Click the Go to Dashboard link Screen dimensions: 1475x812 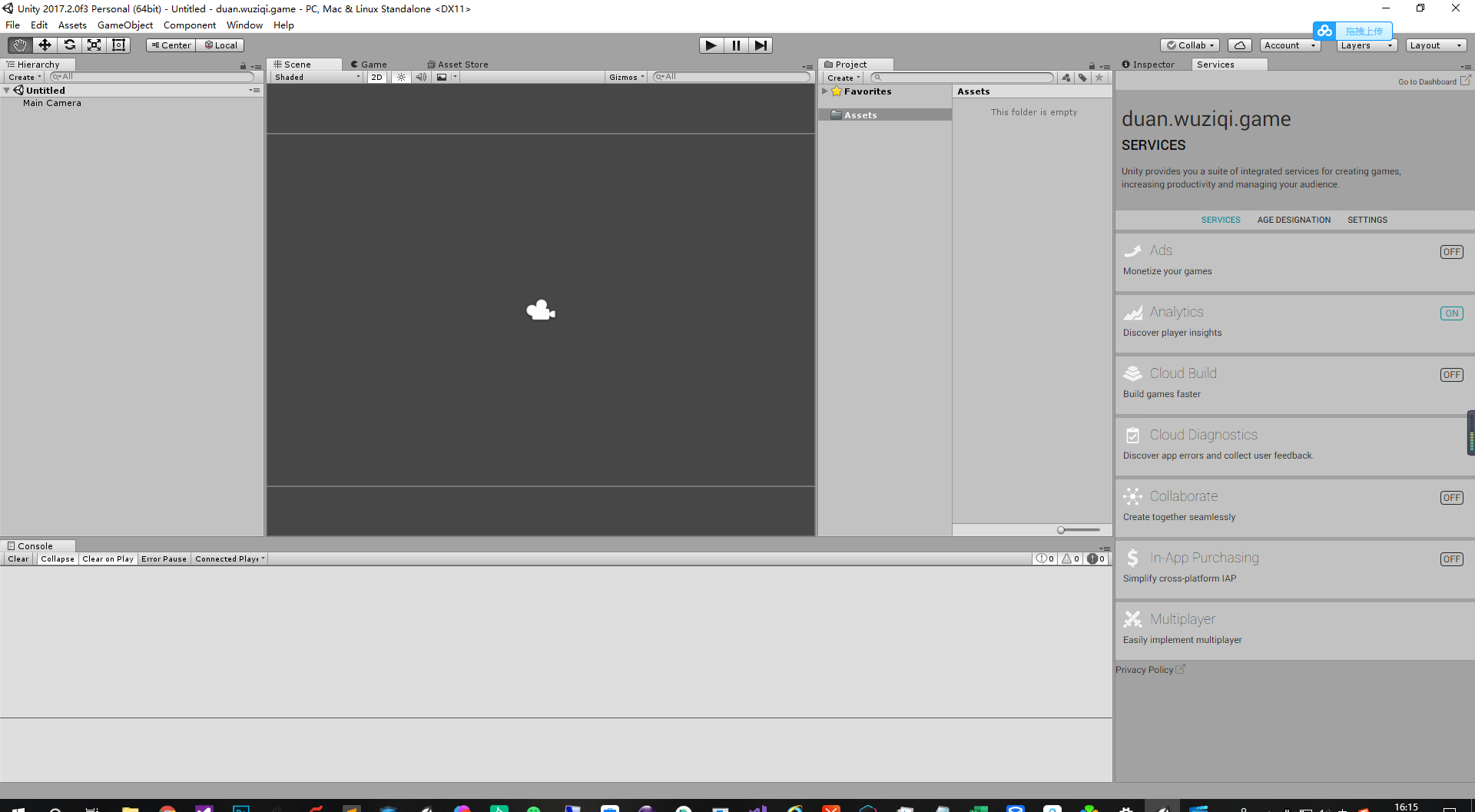coord(1428,81)
